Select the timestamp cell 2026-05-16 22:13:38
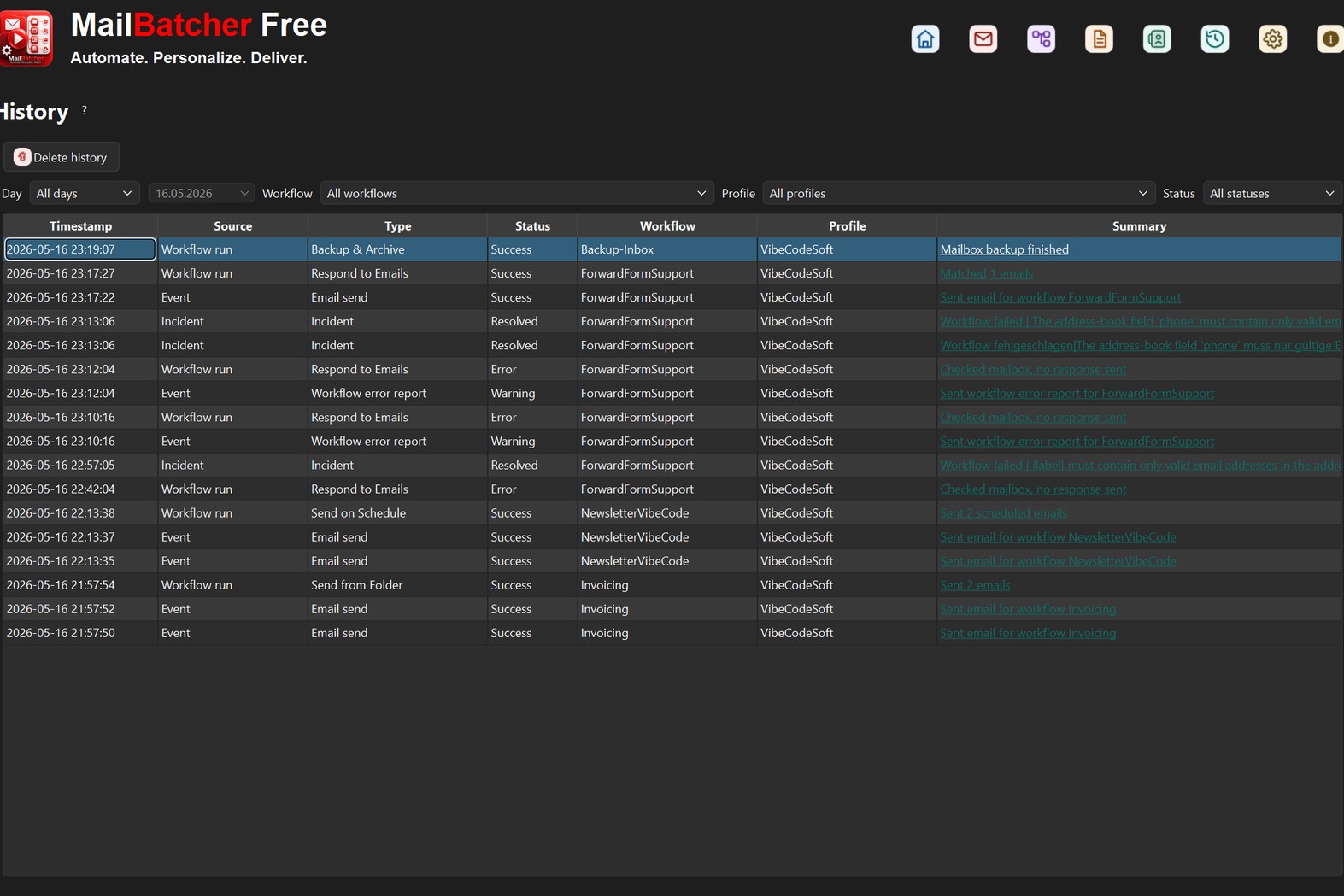 (80, 513)
